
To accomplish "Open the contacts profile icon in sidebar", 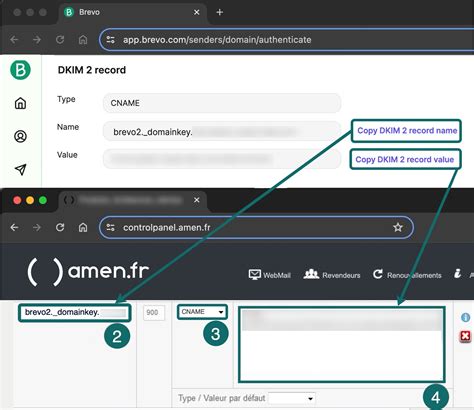I will (x=20, y=136).
